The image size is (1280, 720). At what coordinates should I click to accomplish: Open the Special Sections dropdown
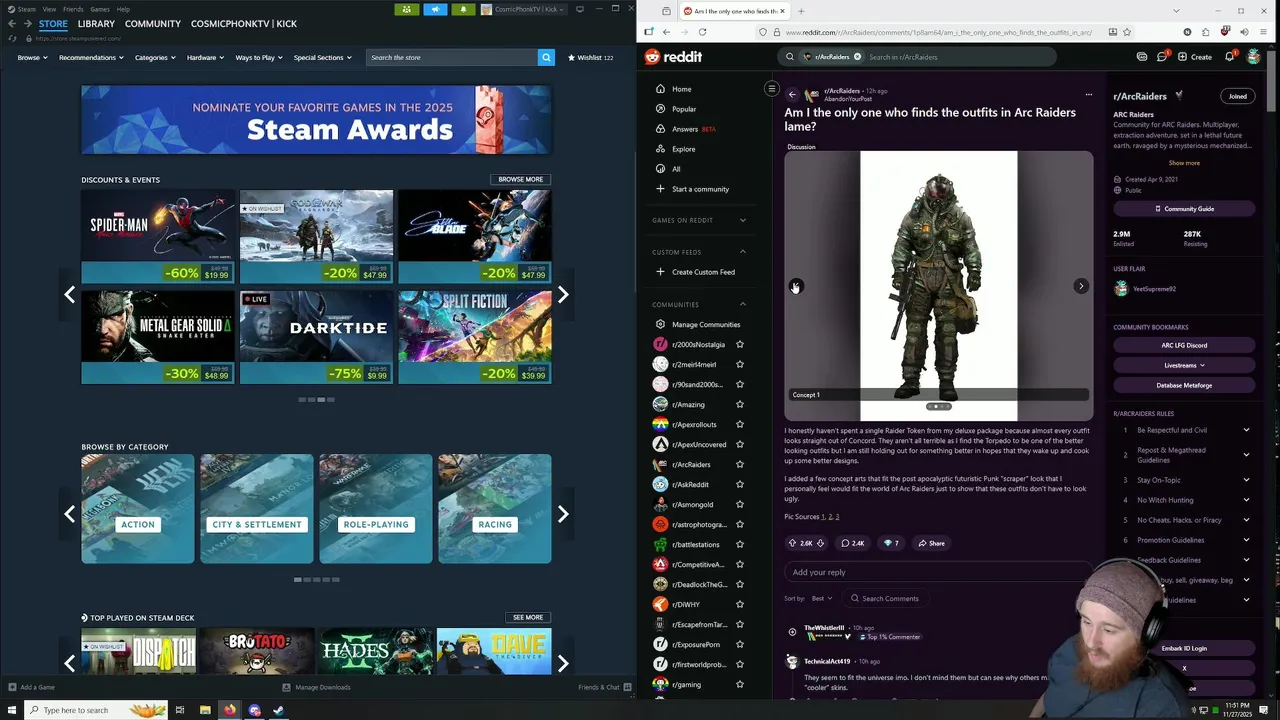(322, 57)
